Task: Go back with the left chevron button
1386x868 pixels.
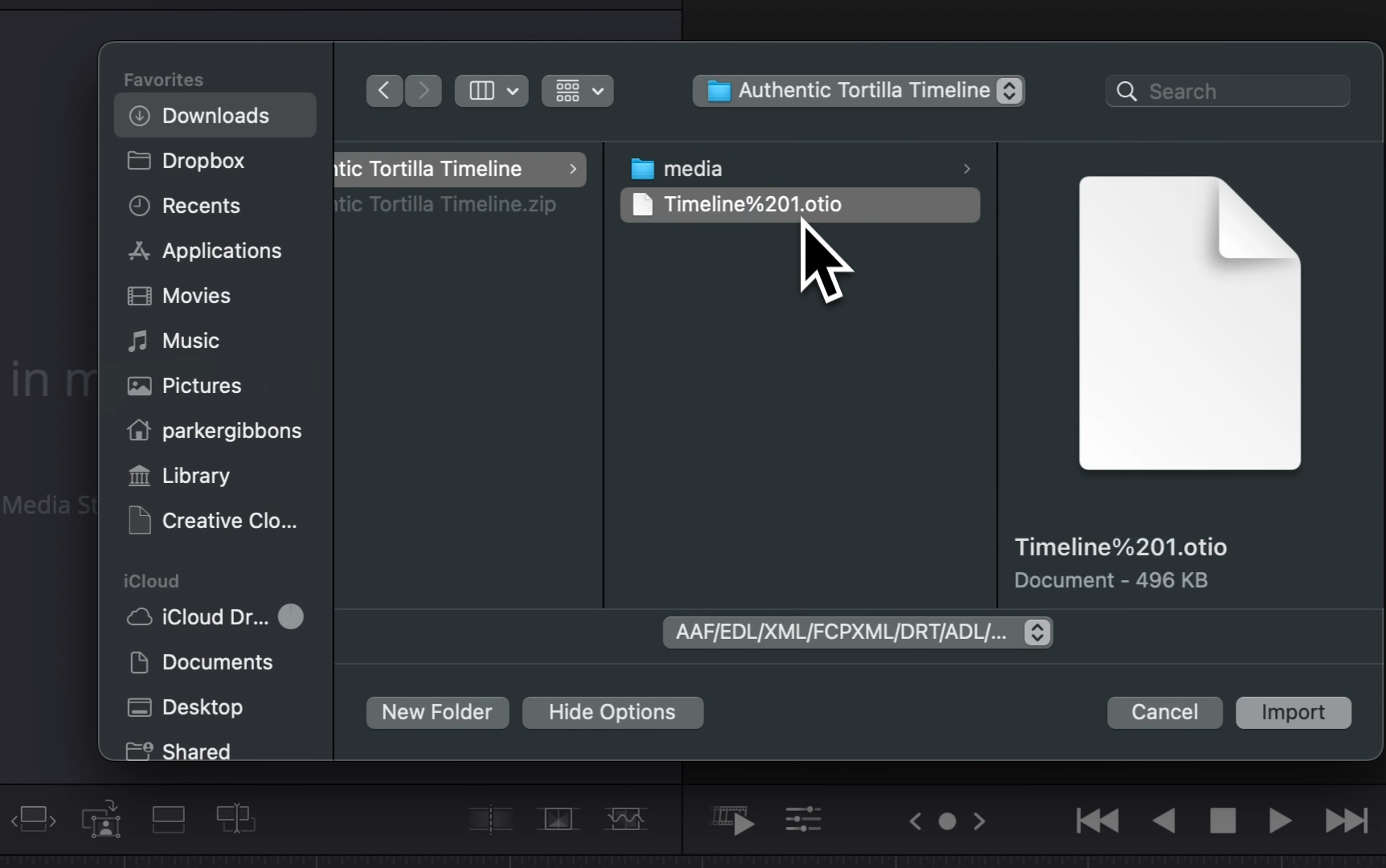Action: click(x=384, y=91)
